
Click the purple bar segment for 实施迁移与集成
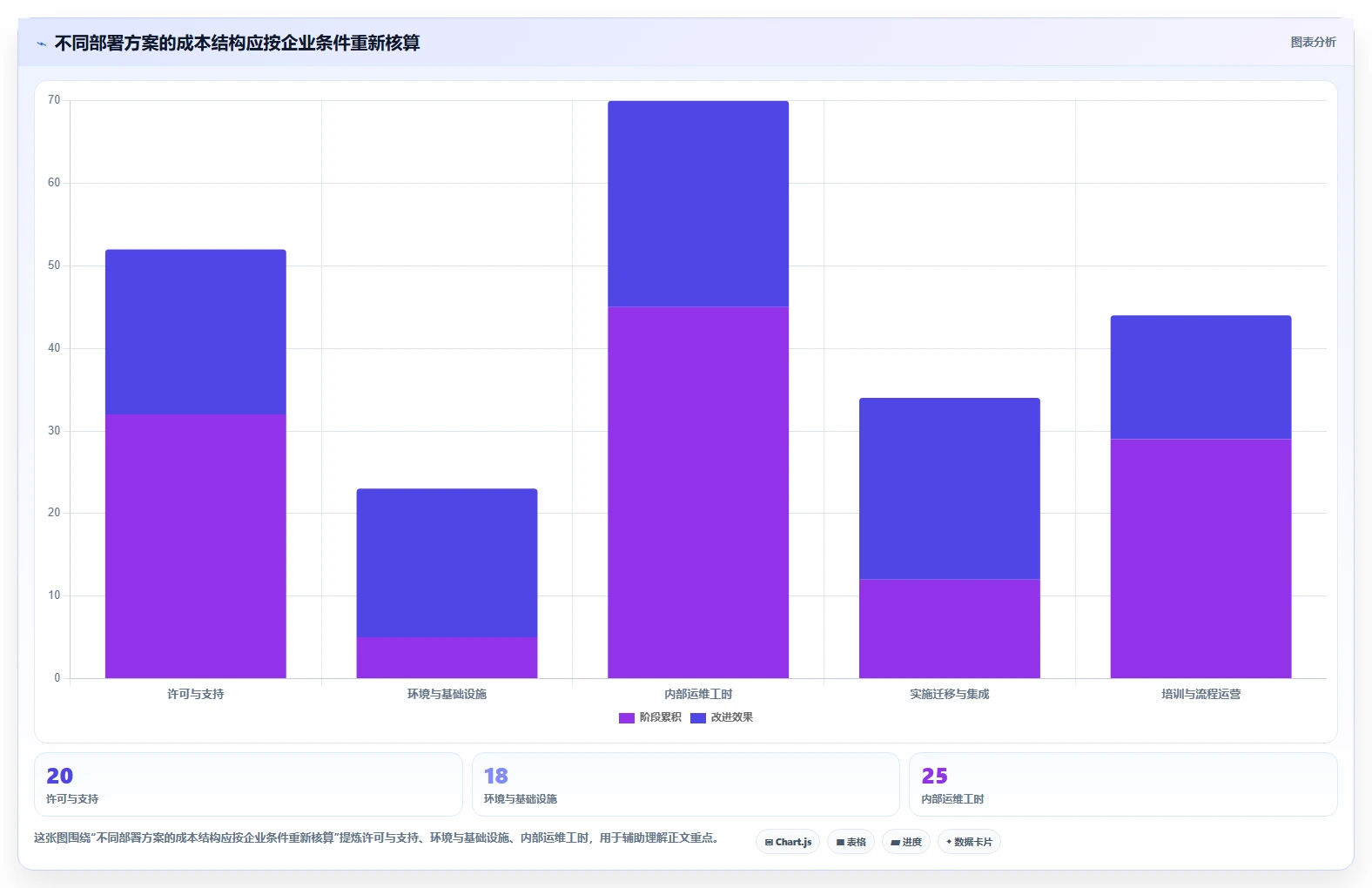(x=950, y=629)
